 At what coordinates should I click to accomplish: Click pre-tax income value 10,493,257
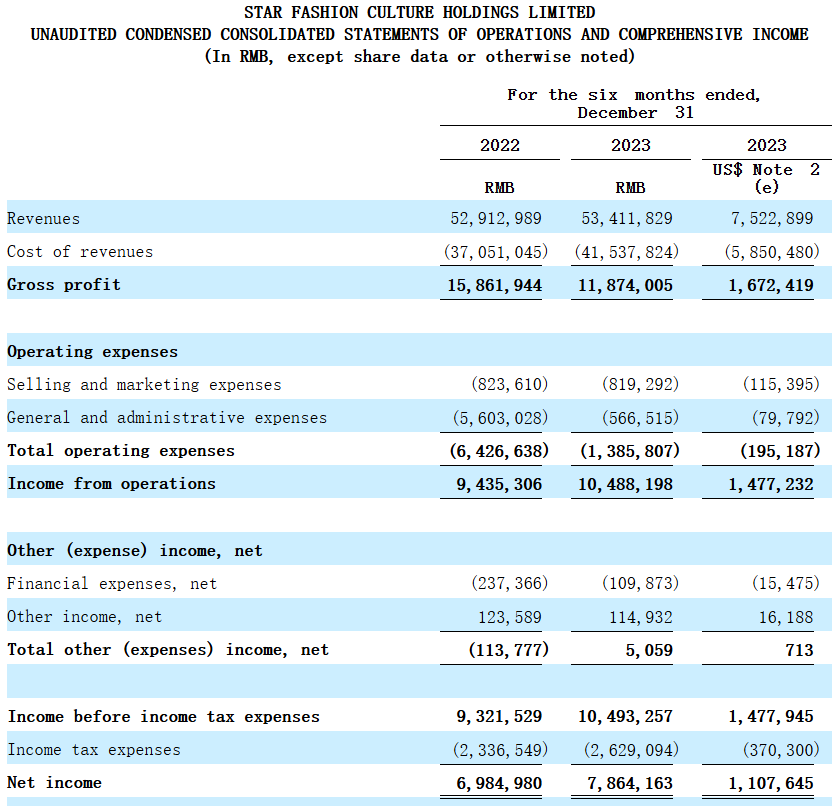coord(625,716)
